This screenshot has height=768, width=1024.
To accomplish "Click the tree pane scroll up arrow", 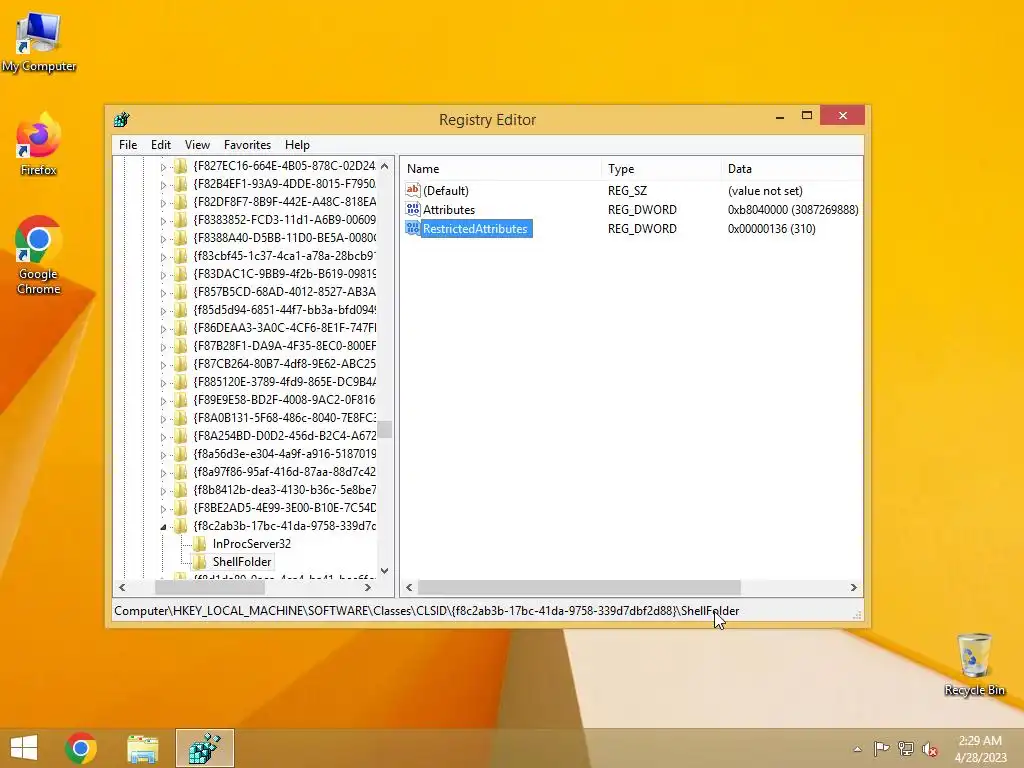I will pos(385,166).
